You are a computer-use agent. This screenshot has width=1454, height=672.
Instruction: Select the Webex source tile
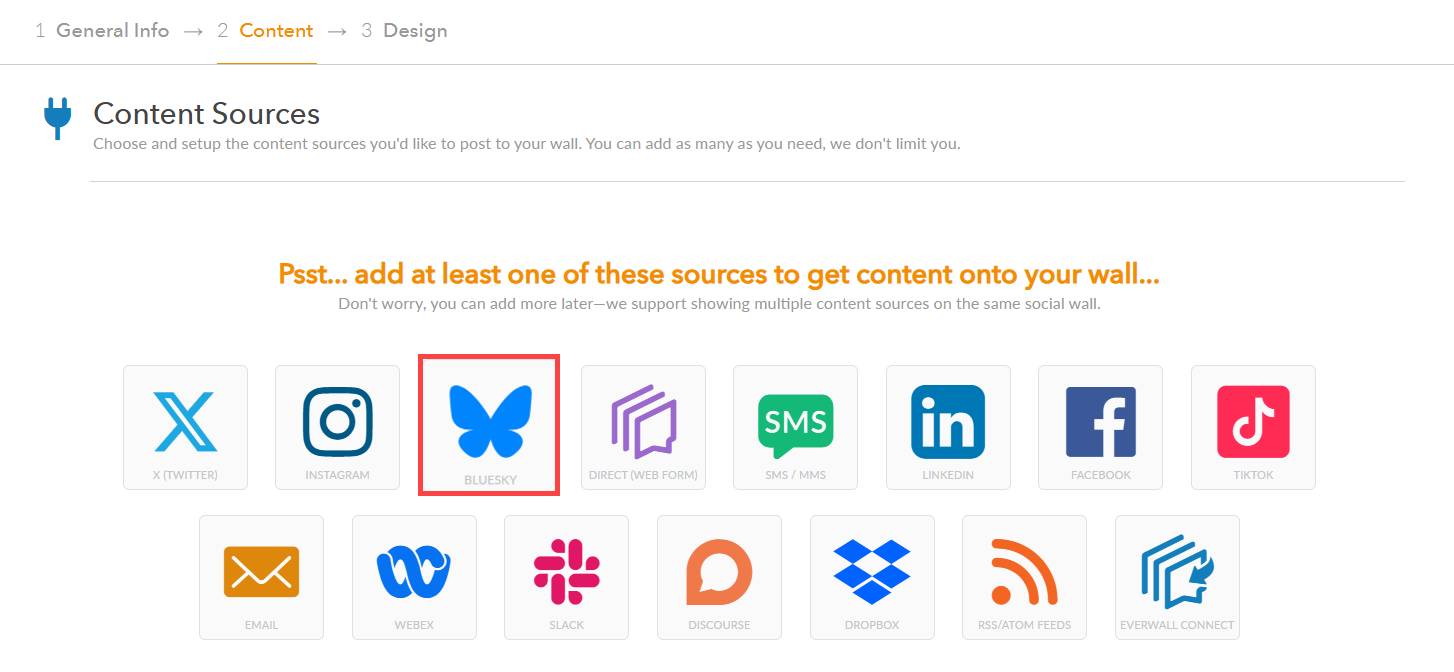coord(414,577)
